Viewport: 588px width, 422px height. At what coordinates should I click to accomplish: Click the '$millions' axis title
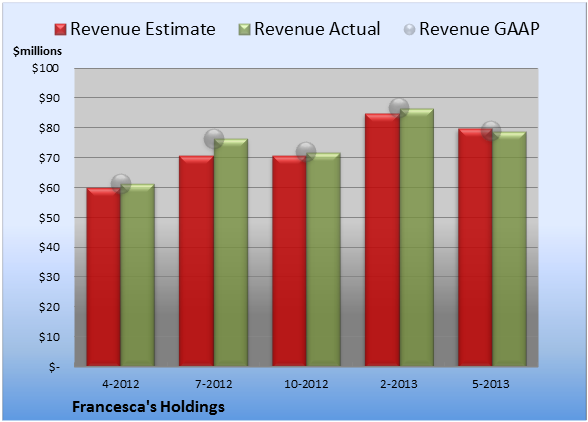point(38,51)
